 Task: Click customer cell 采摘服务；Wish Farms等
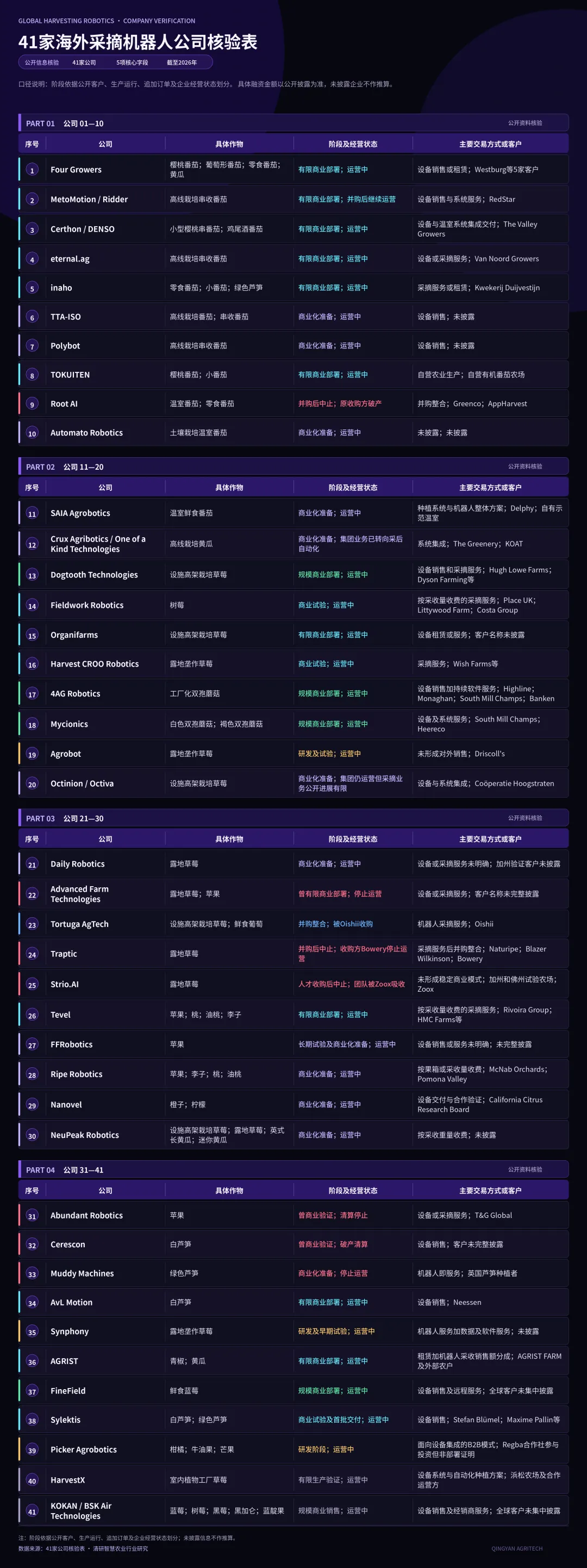click(x=458, y=664)
